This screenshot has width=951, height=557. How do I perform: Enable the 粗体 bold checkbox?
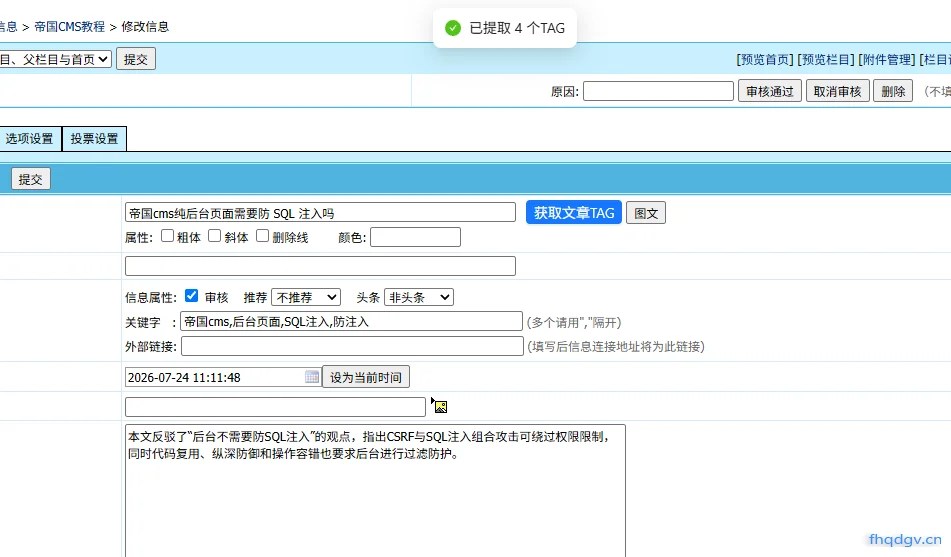coord(167,236)
